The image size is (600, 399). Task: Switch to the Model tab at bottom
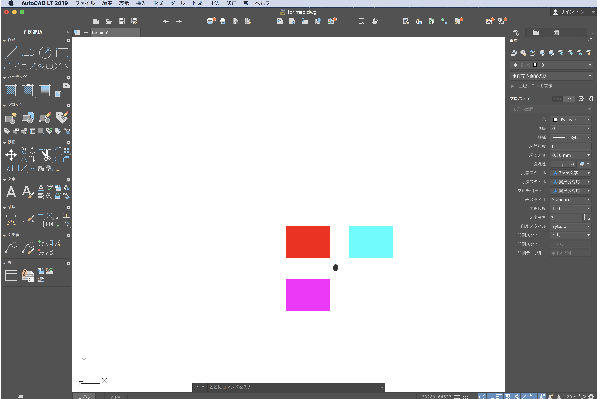(85, 396)
